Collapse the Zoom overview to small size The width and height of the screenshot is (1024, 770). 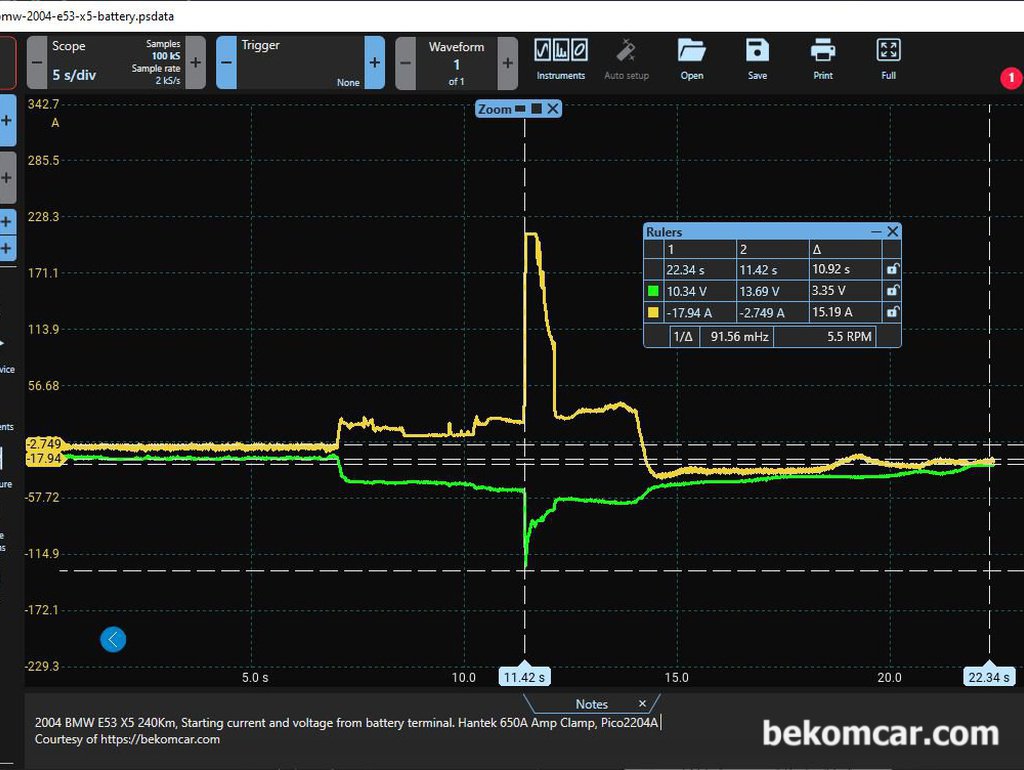[520, 109]
